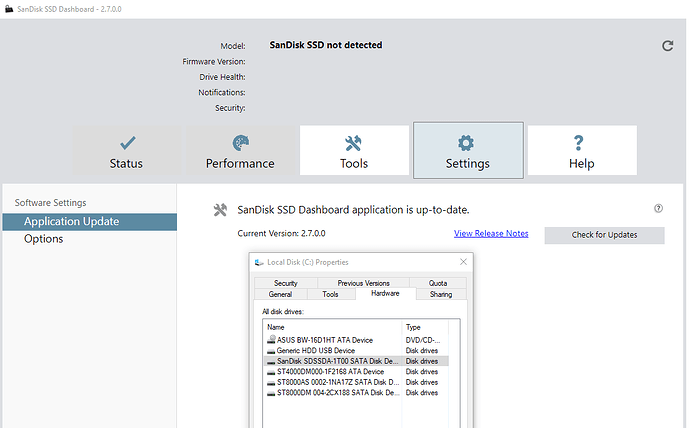Click the ST8000DM 004 drive icon
Image resolution: width=690 pixels, height=428 pixels.
point(271,393)
